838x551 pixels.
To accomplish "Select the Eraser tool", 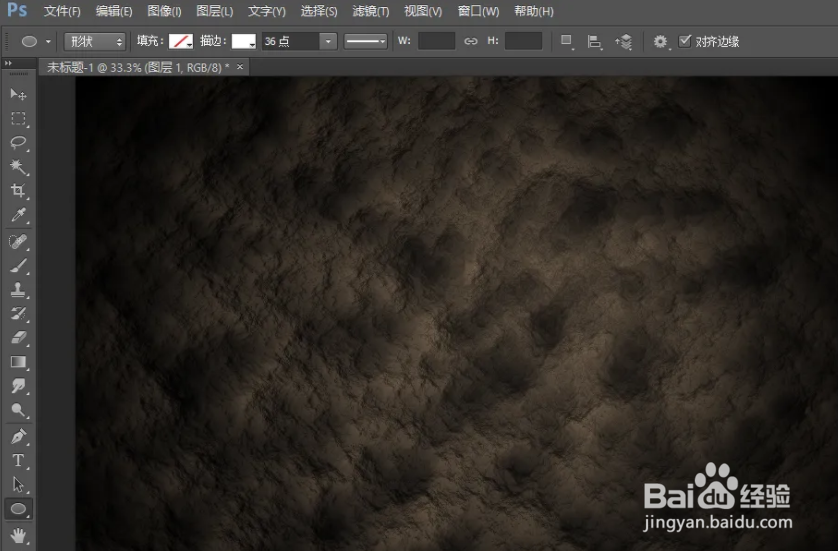I will click(18, 338).
